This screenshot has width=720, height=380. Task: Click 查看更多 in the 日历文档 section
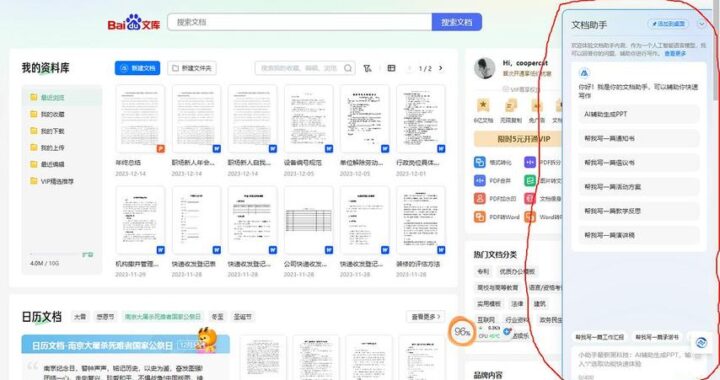[x=426, y=317]
